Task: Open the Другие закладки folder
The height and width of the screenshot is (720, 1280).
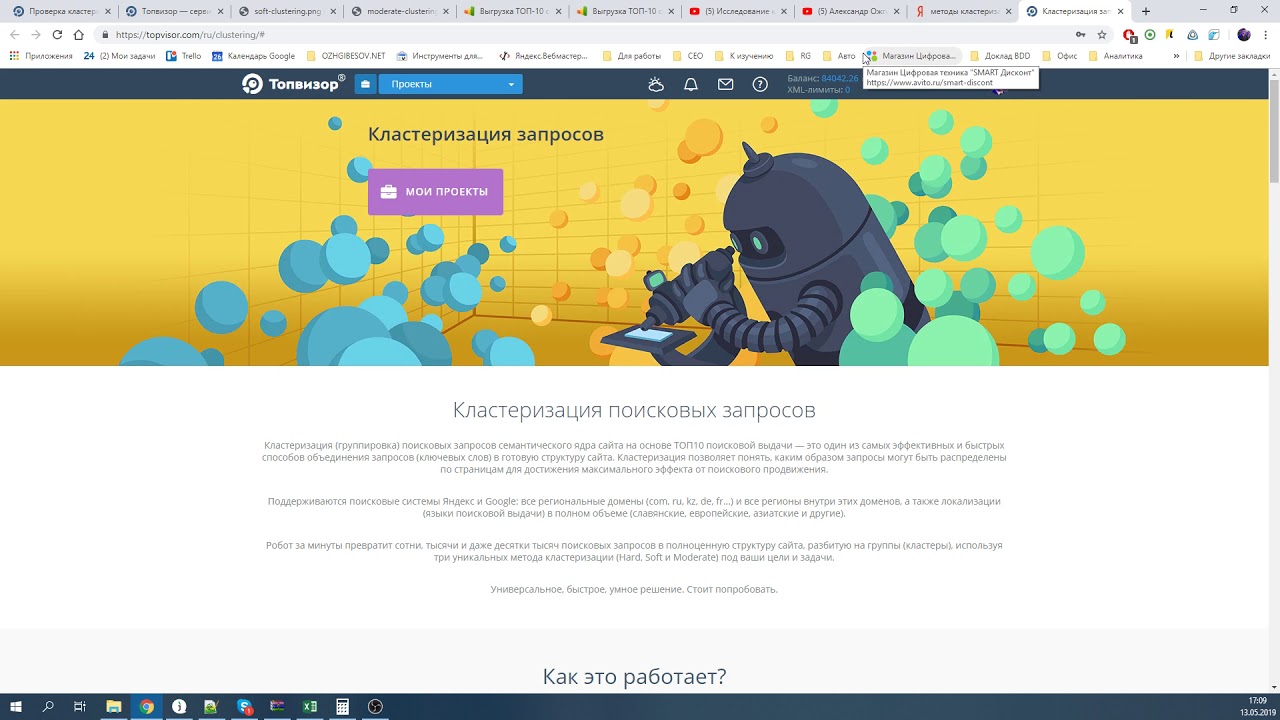Action: point(1232,56)
